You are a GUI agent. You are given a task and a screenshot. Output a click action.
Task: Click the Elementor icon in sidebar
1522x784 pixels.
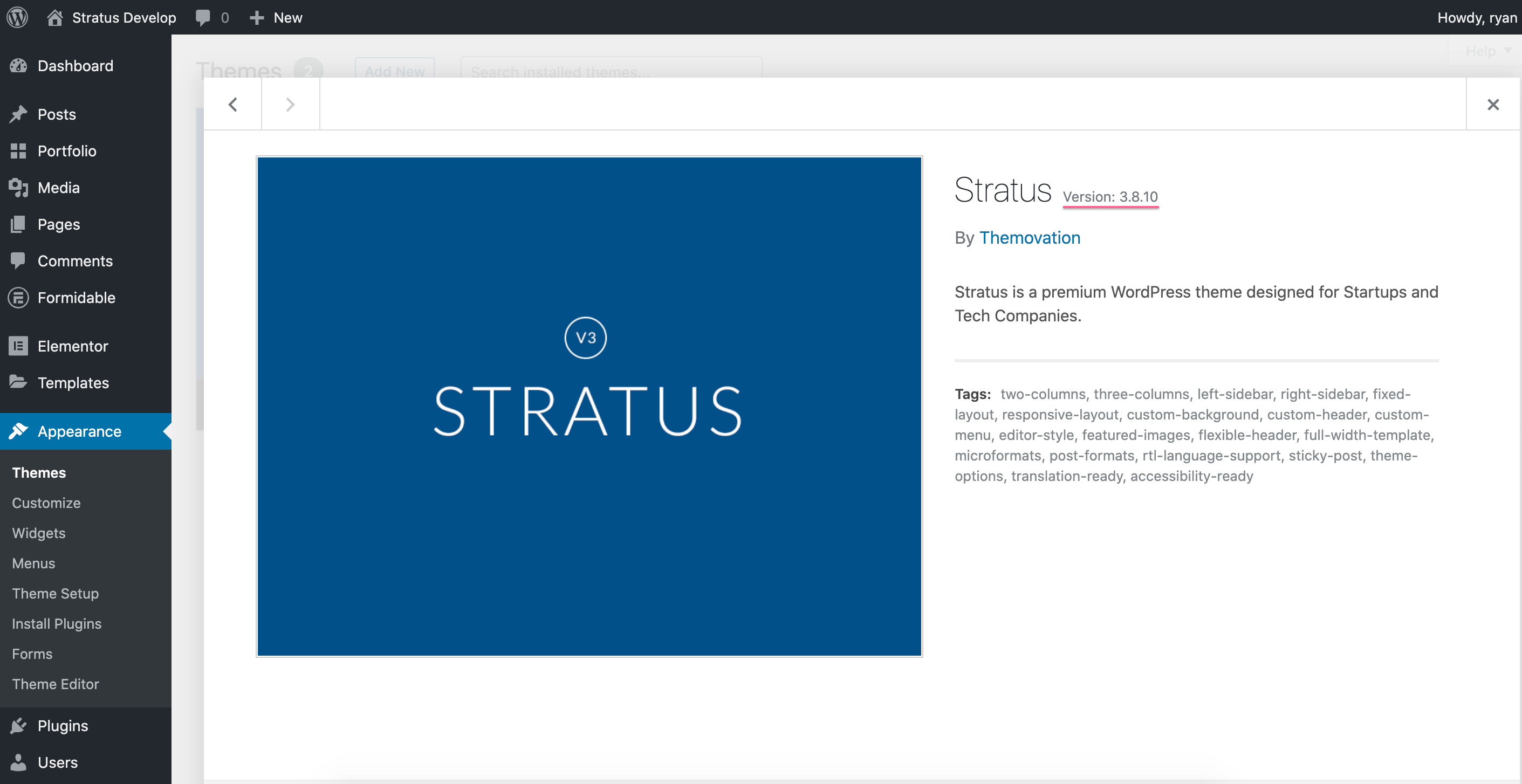[18, 346]
